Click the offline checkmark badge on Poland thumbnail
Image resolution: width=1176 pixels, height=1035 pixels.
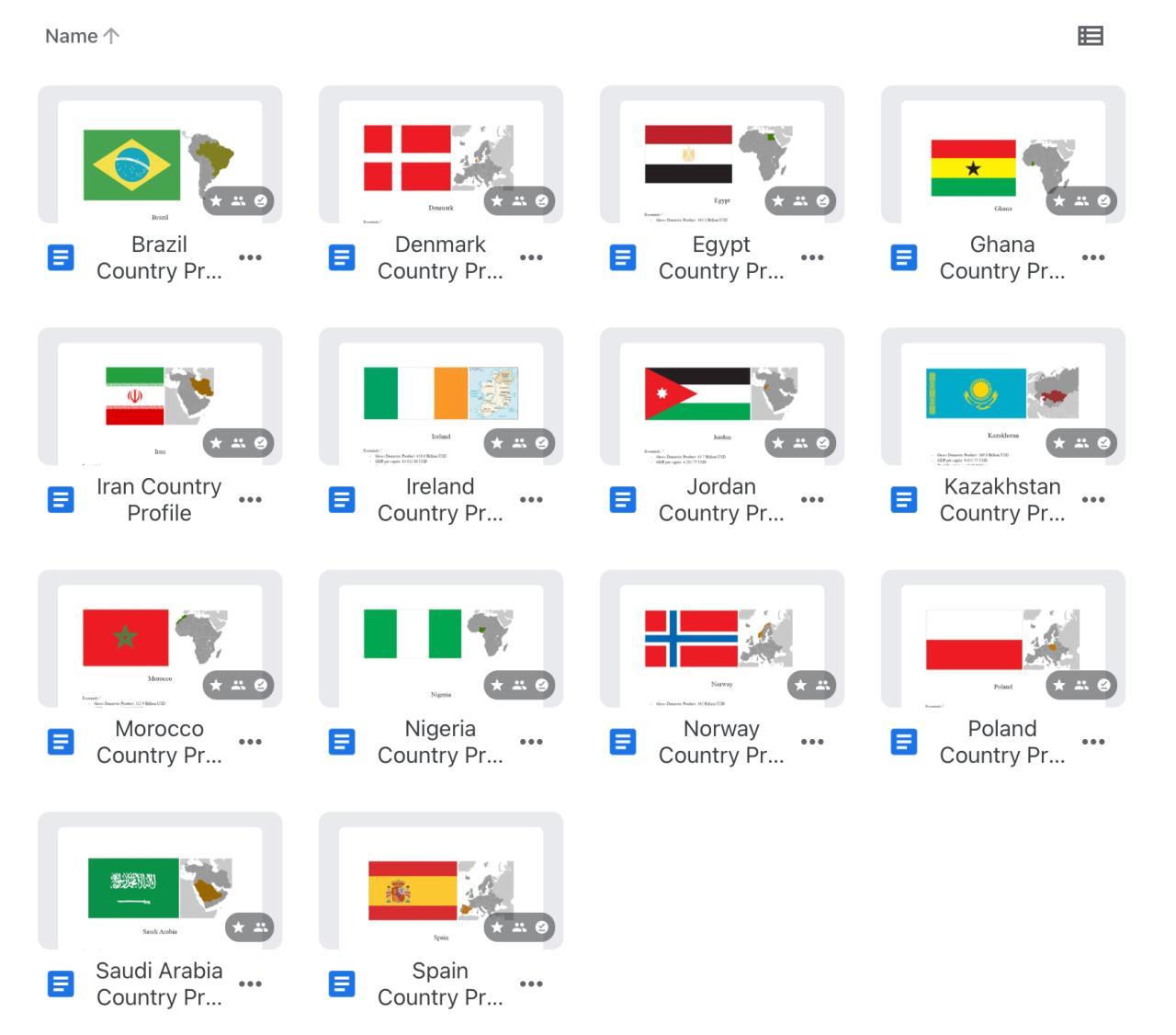click(x=1103, y=685)
